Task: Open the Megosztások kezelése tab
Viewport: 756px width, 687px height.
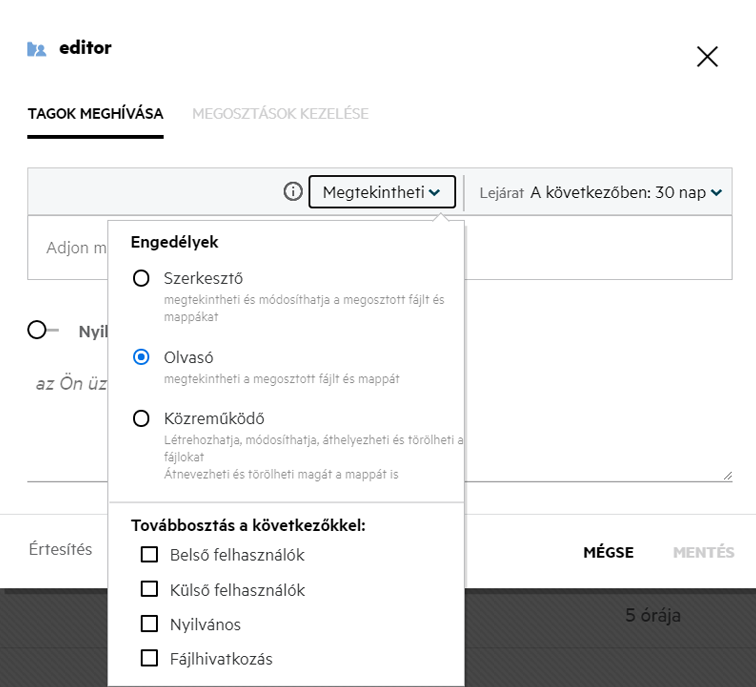Action: coord(280,114)
